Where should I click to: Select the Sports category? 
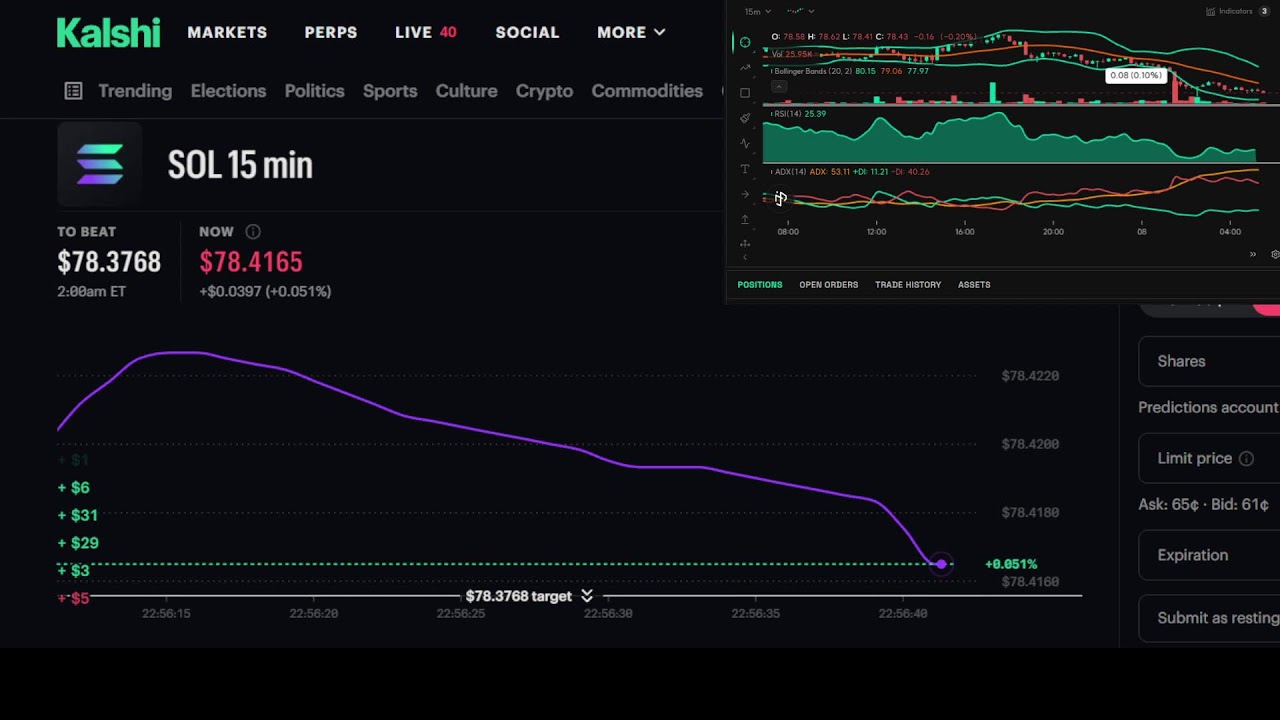[390, 91]
